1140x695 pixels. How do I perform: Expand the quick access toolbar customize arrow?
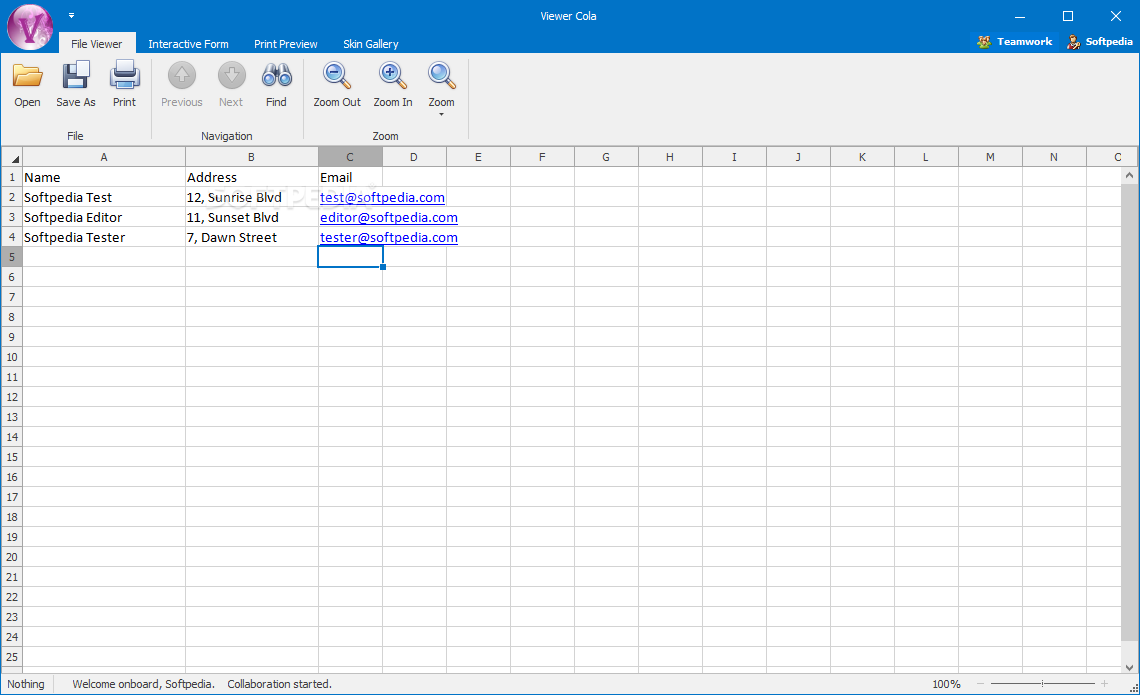click(71, 15)
